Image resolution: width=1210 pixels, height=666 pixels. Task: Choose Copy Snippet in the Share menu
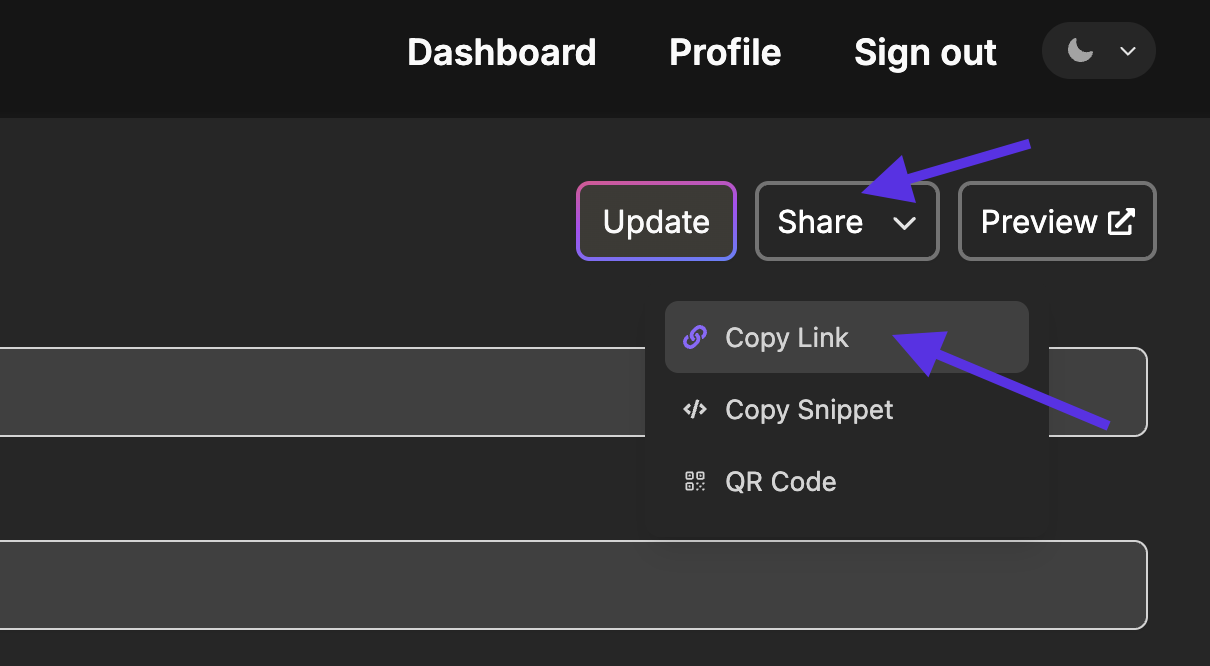pos(847,409)
